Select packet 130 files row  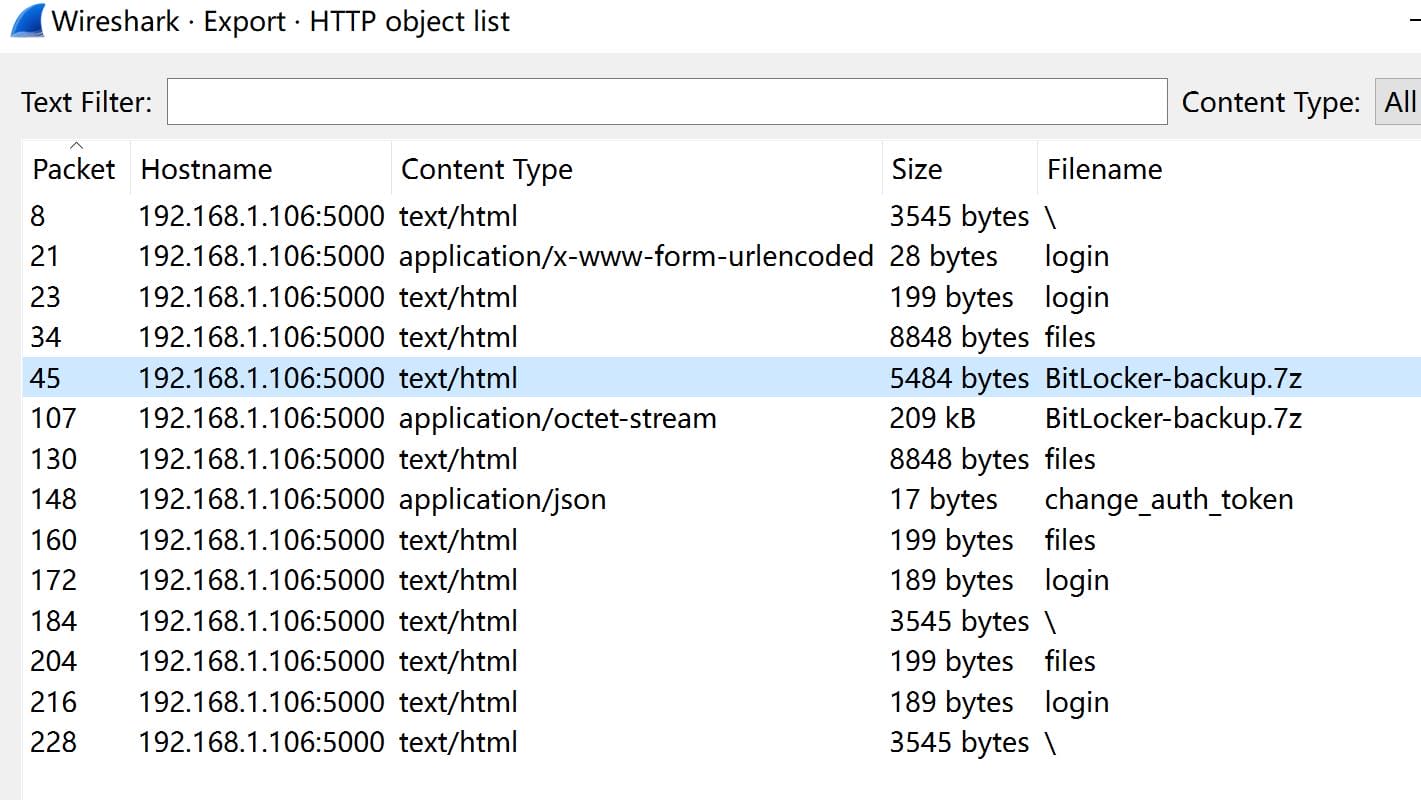tap(721, 459)
